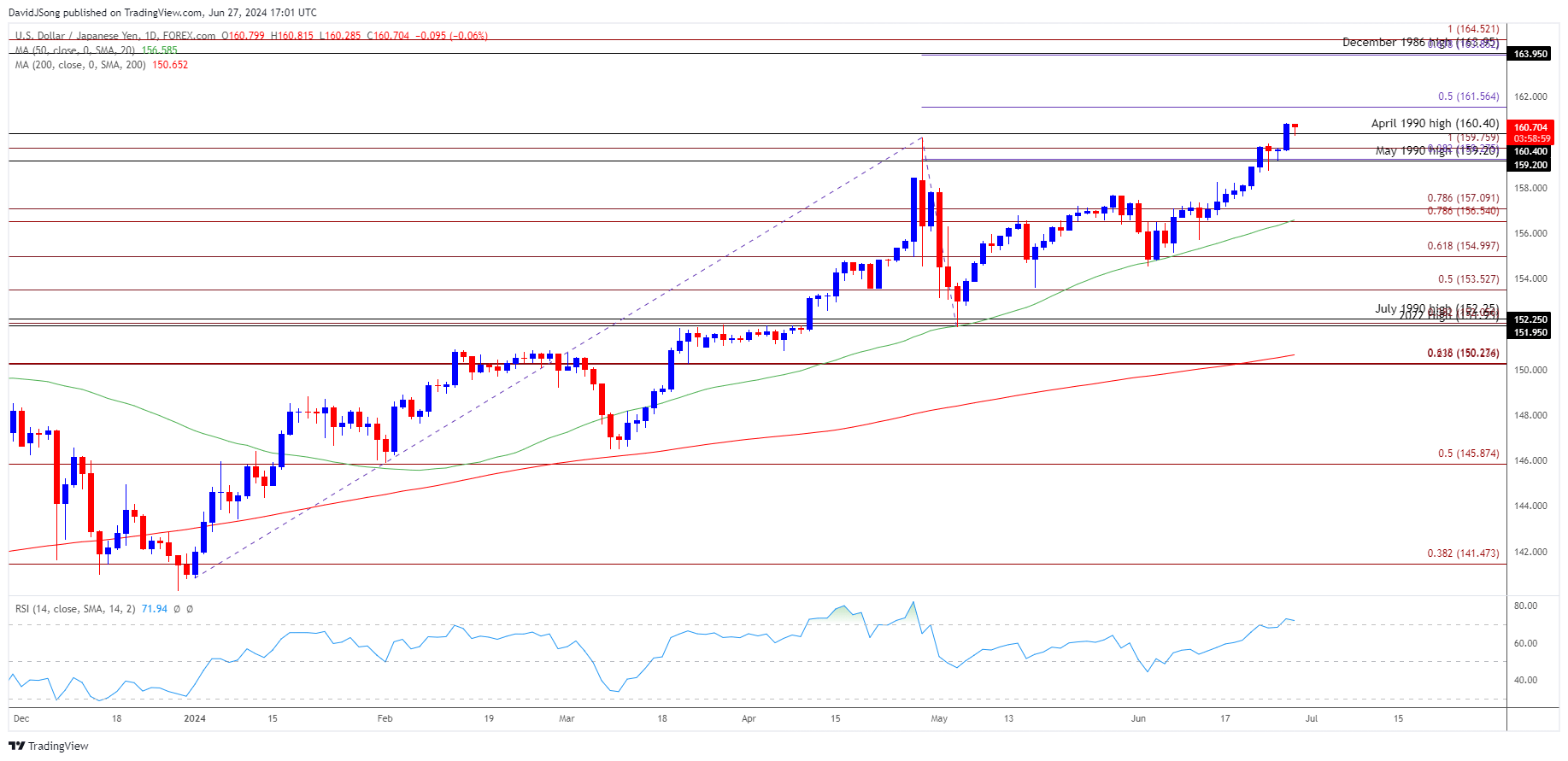This screenshot has width=1568, height=761.
Task: Select the July 1990 high (152.25) label
Action: 1436,308
